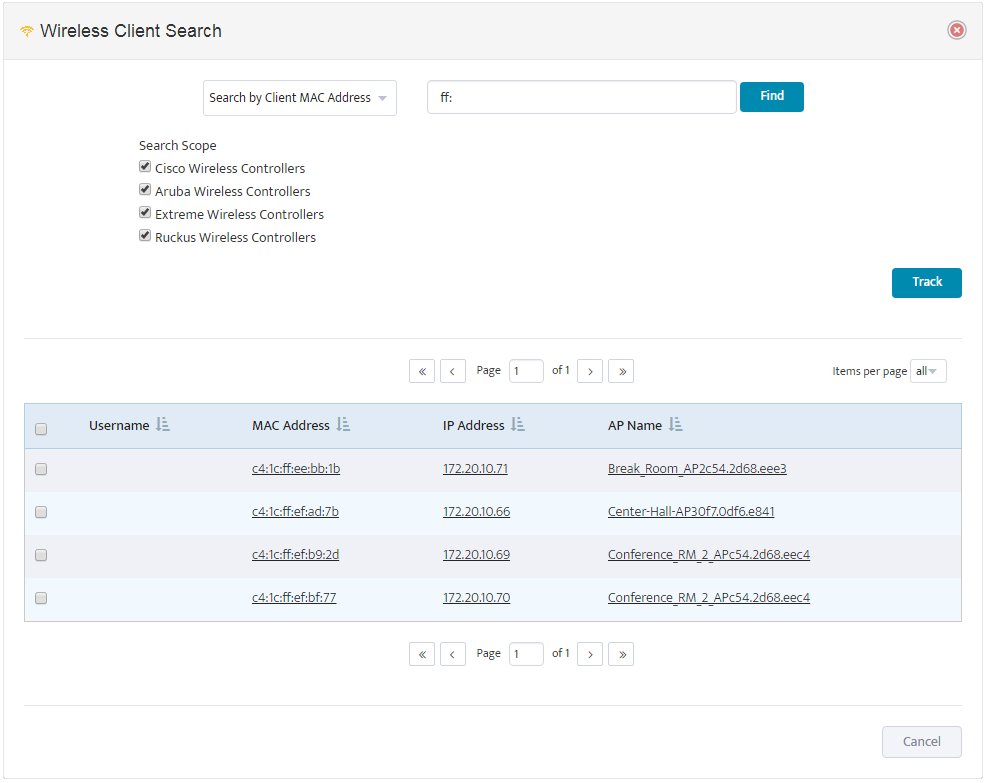The width and height of the screenshot is (987, 783).
Task: Click the Track button
Action: coord(927,282)
